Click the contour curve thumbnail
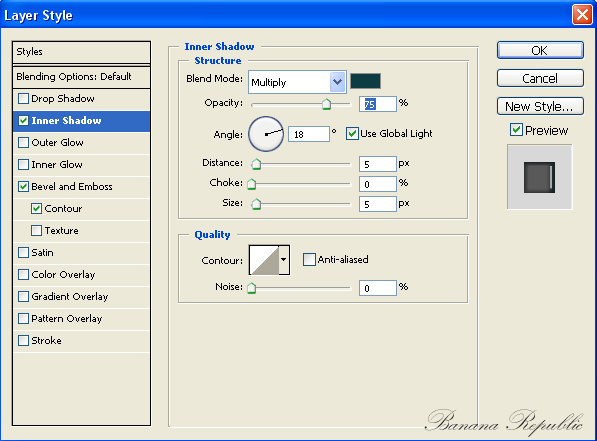This screenshot has width=597, height=441. point(264,260)
